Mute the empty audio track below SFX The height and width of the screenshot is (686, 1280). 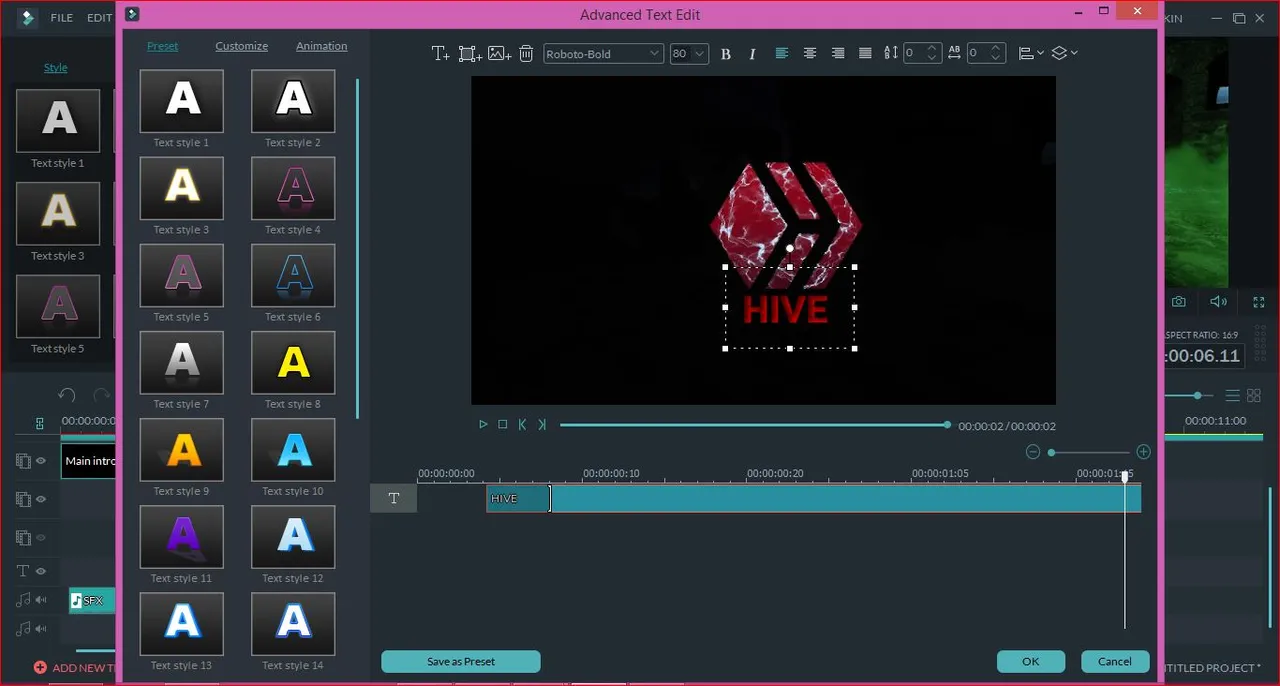tap(42, 629)
